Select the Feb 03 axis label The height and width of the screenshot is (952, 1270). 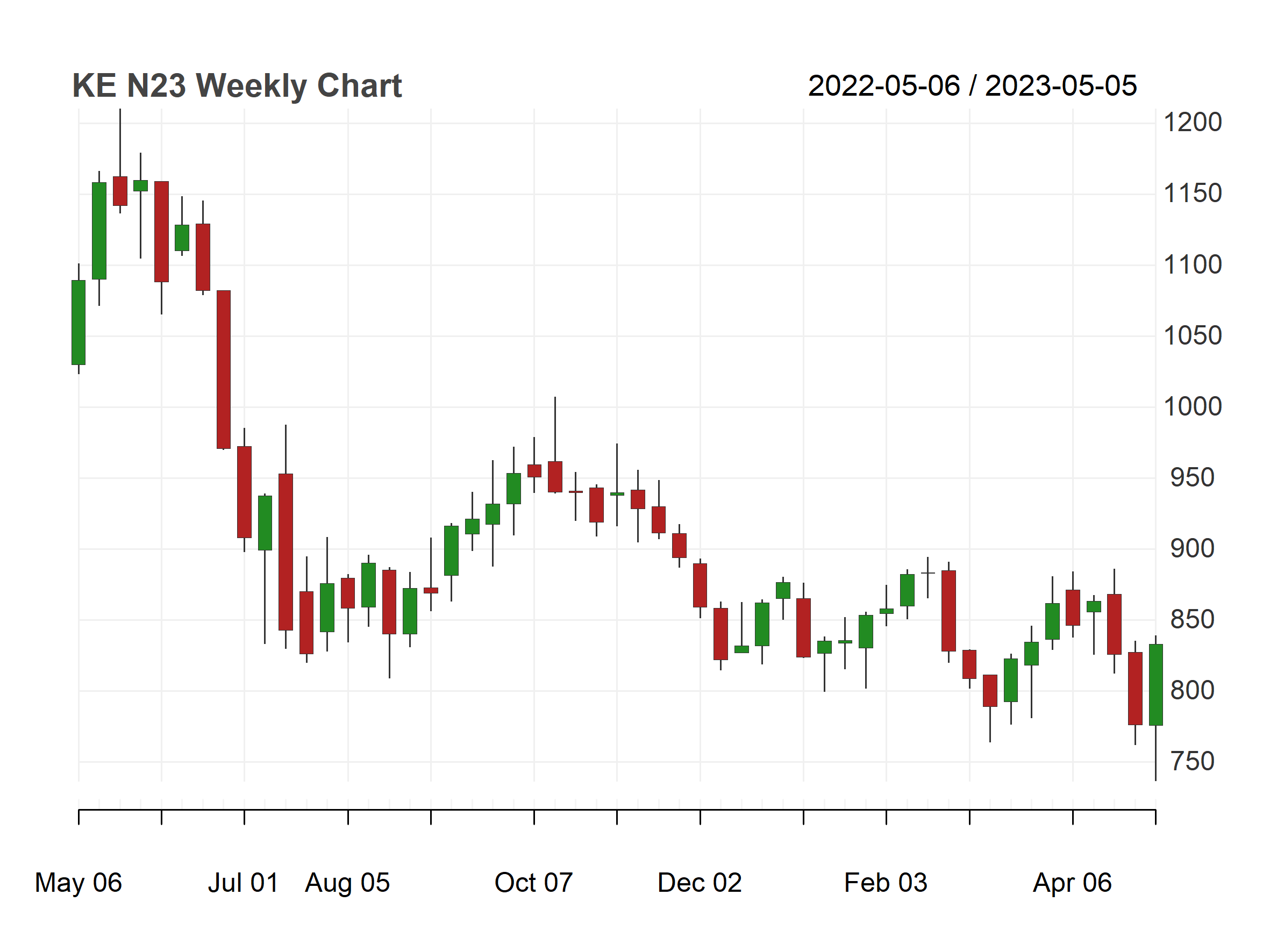[x=886, y=883]
